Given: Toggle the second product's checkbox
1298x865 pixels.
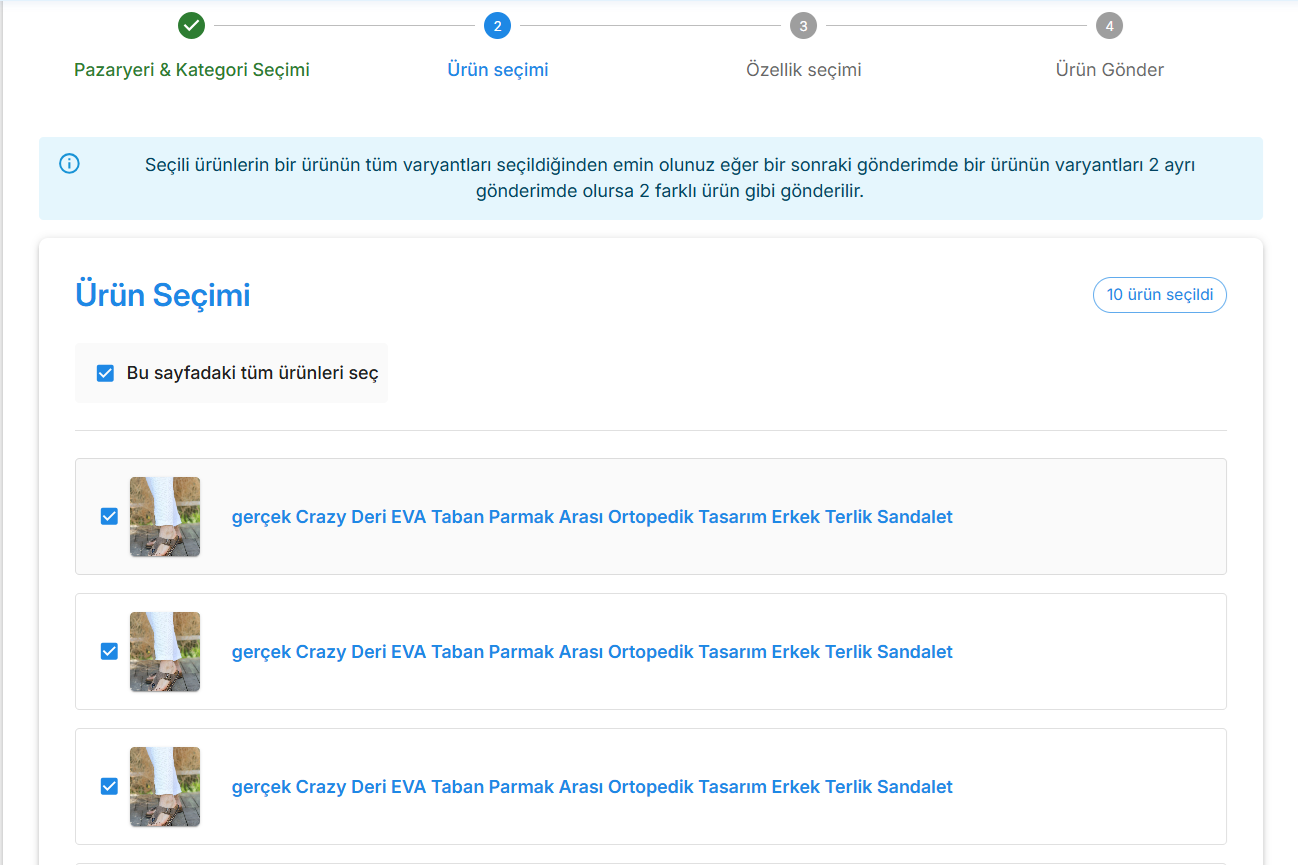Looking at the screenshot, I should [109, 652].
